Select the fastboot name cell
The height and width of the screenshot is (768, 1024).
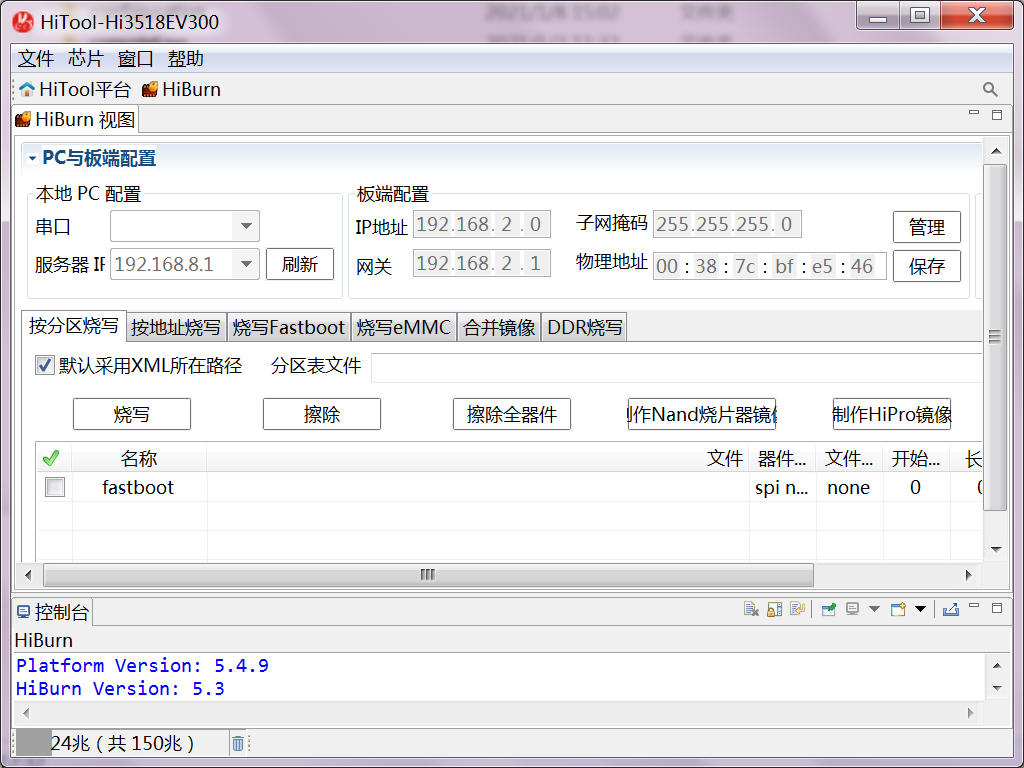138,487
